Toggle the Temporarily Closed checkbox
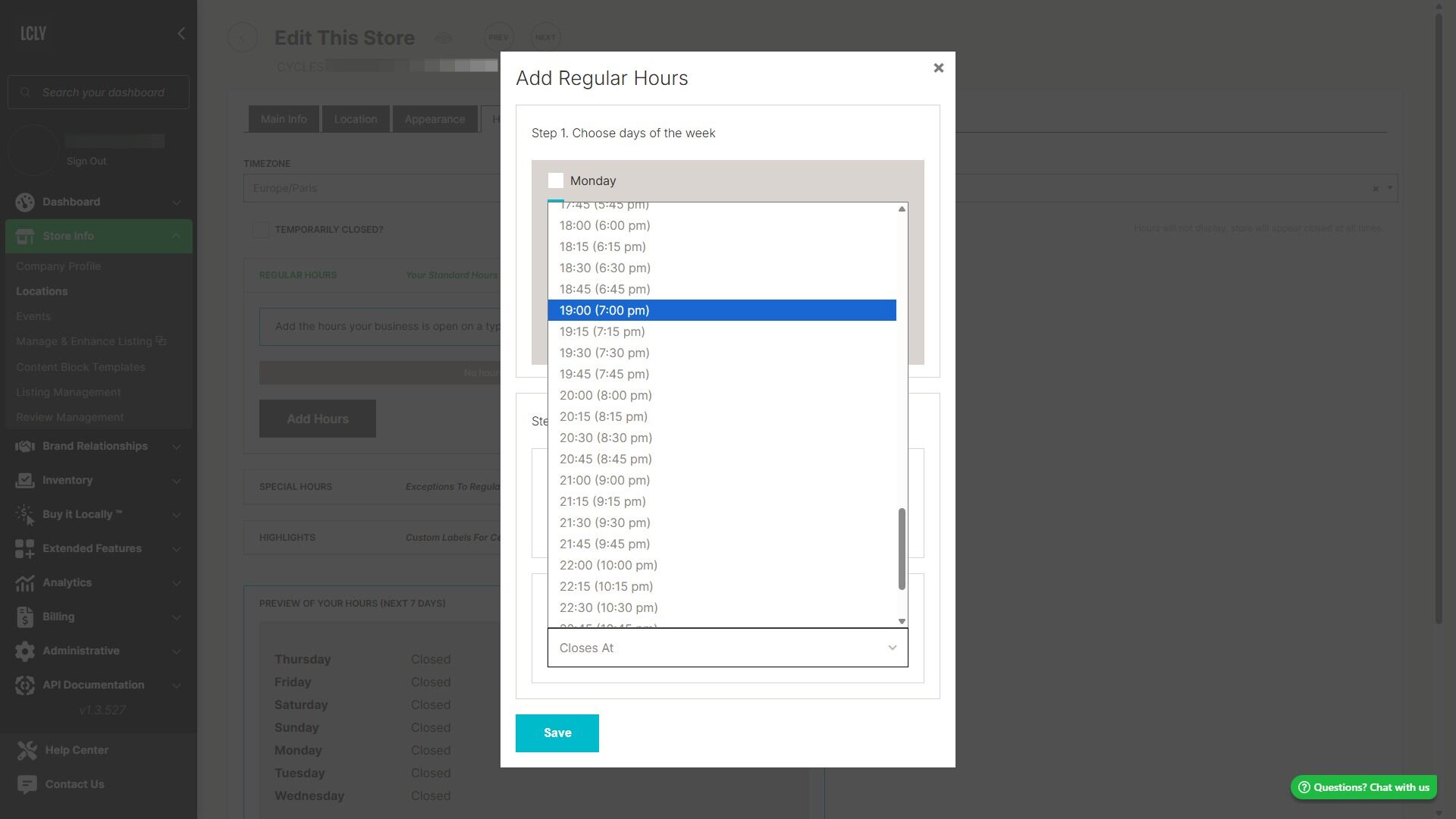 click(x=260, y=229)
